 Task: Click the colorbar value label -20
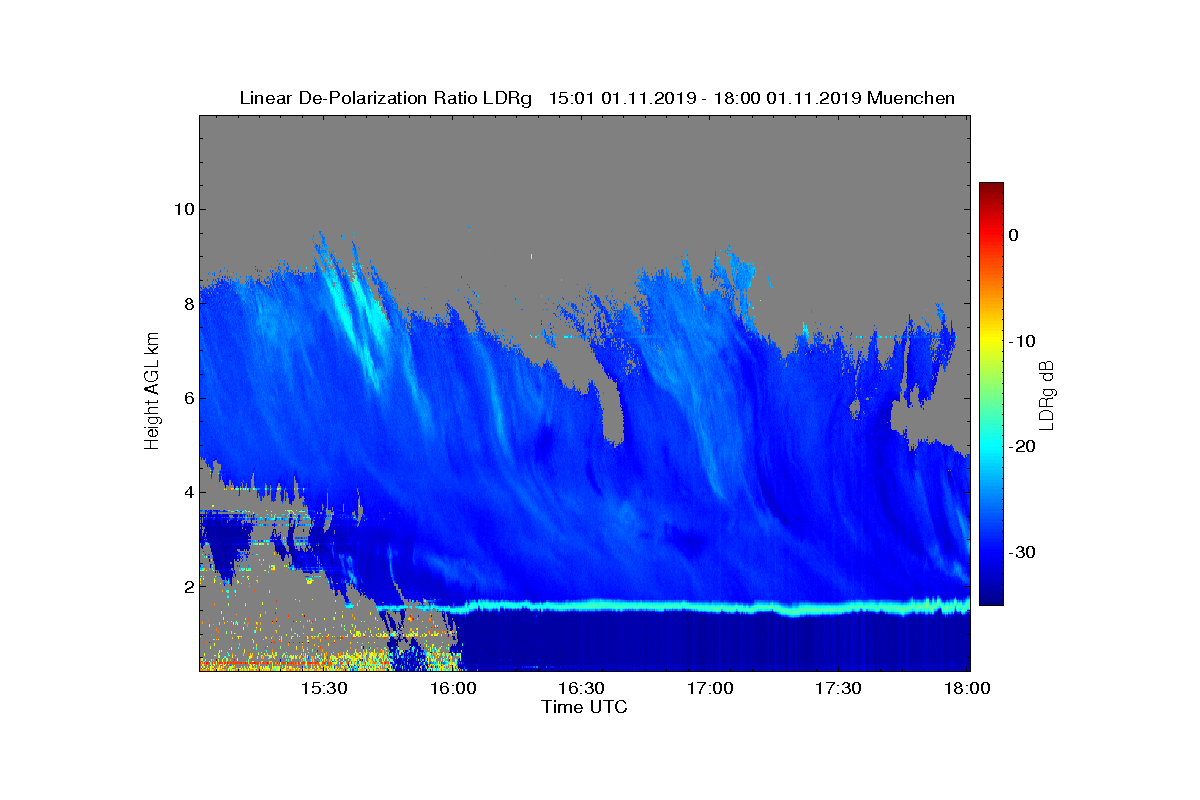[x=1021, y=447]
